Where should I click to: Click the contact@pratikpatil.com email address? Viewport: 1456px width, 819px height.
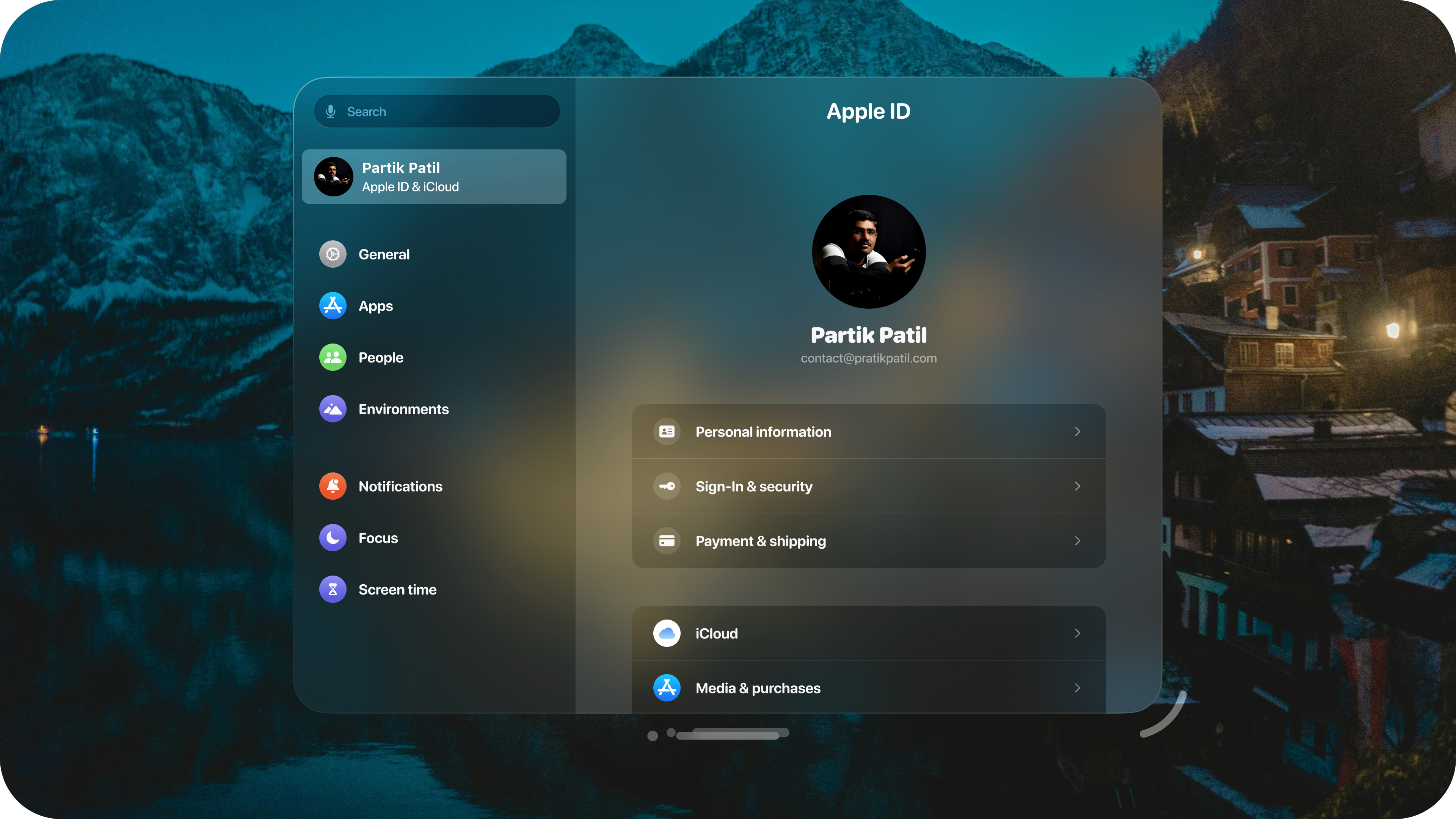(868, 358)
